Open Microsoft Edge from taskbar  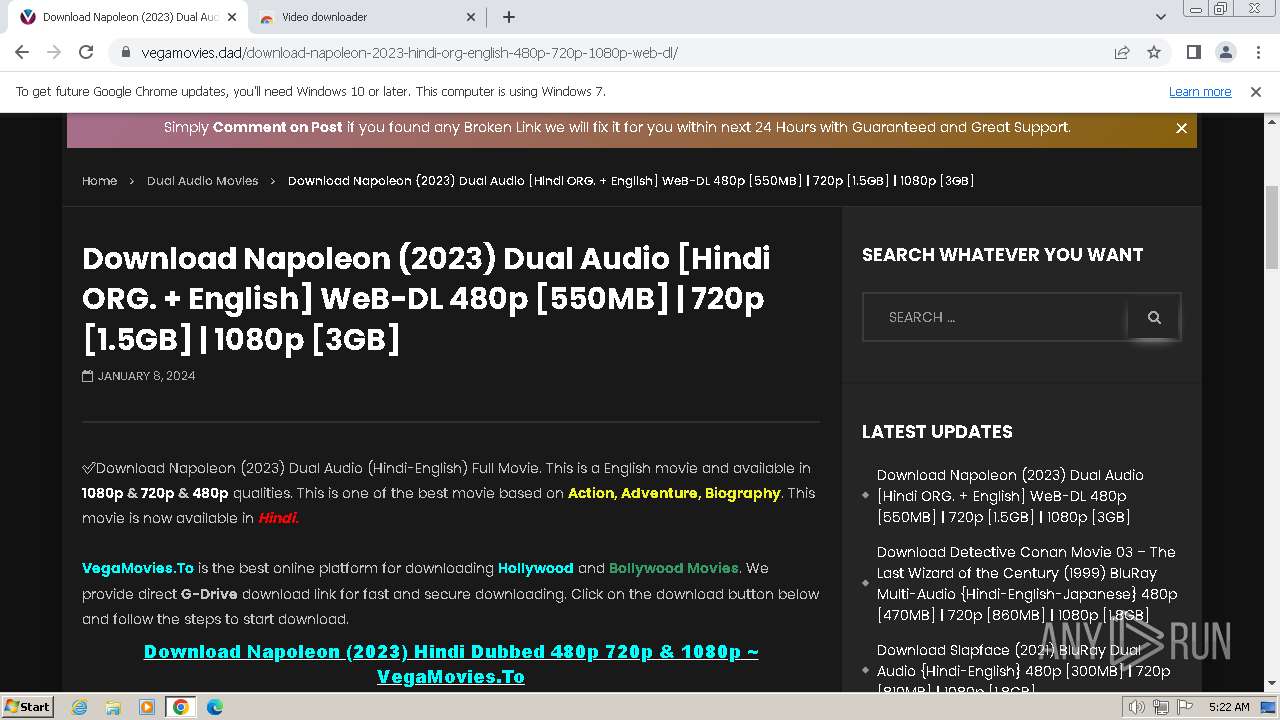click(215, 707)
